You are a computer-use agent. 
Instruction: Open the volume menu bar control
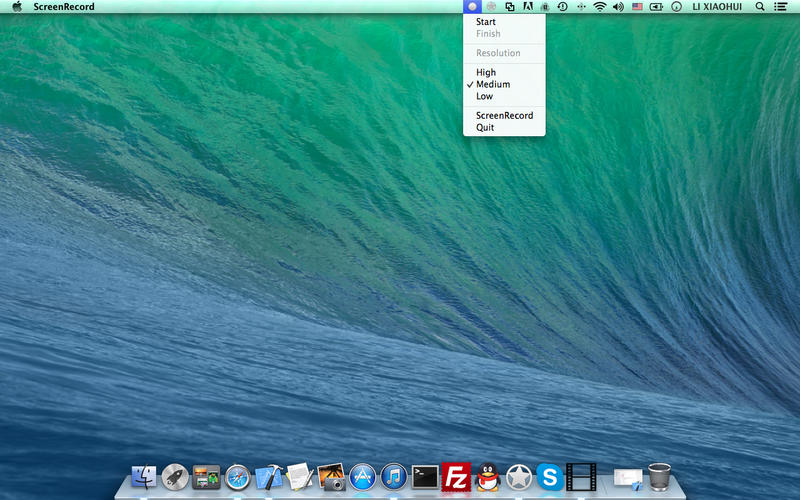coord(618,6)
